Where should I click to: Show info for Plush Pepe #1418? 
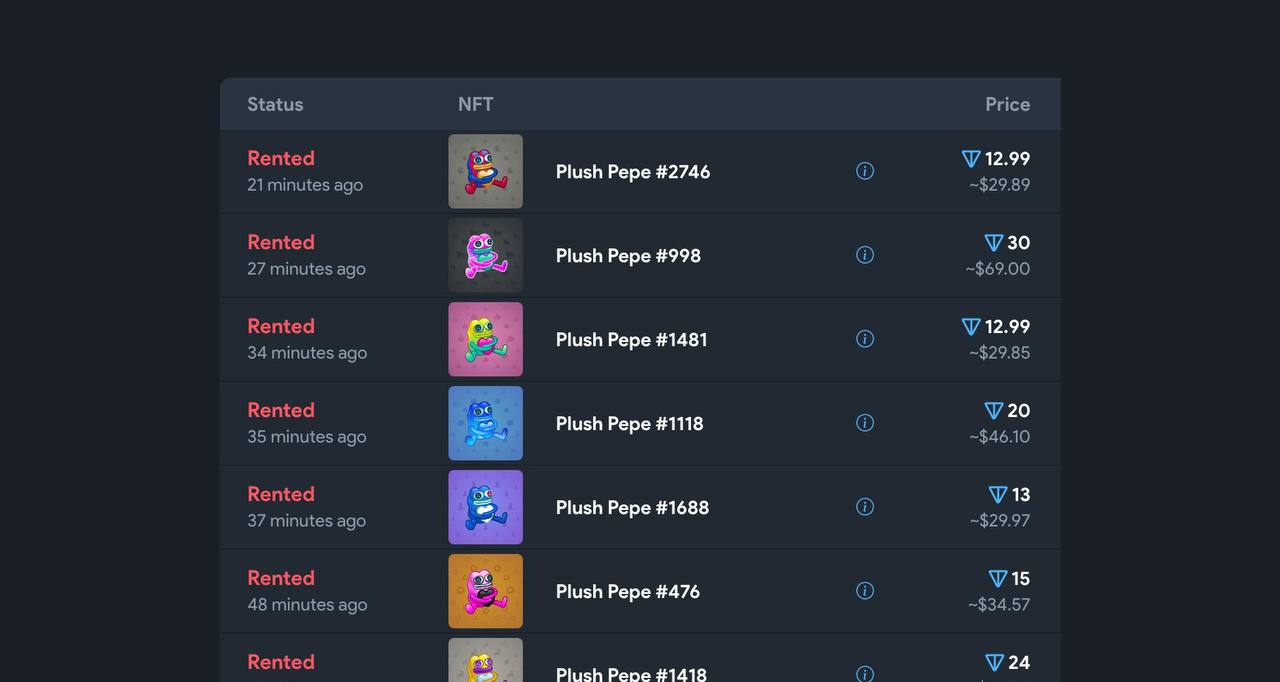[865, 674]
